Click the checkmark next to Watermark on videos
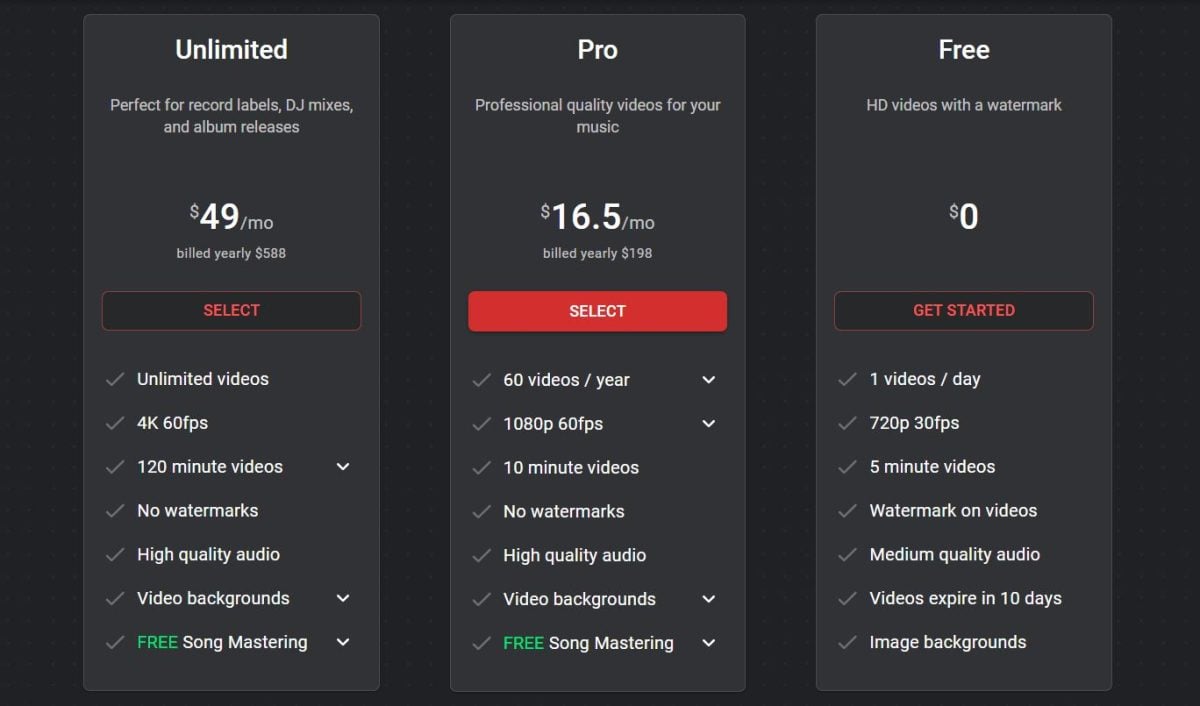Viewport: 1200px width, 706px height. [848, 510]
